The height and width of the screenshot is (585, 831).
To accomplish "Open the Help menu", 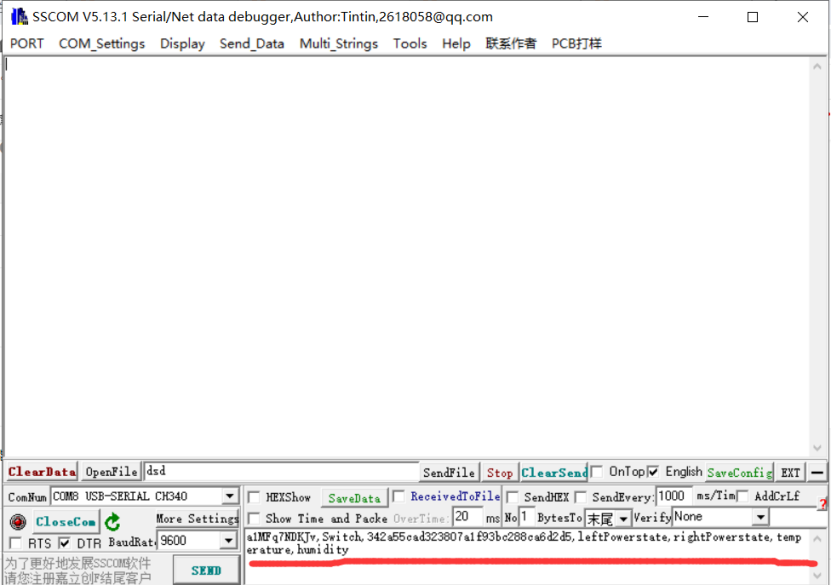I will [x=456, y=43].
